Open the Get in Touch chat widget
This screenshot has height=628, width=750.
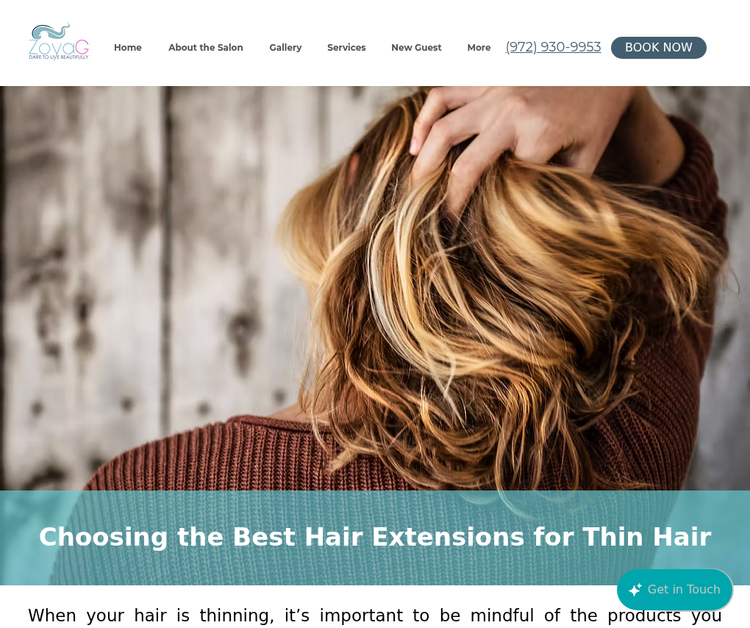point(675,589)
